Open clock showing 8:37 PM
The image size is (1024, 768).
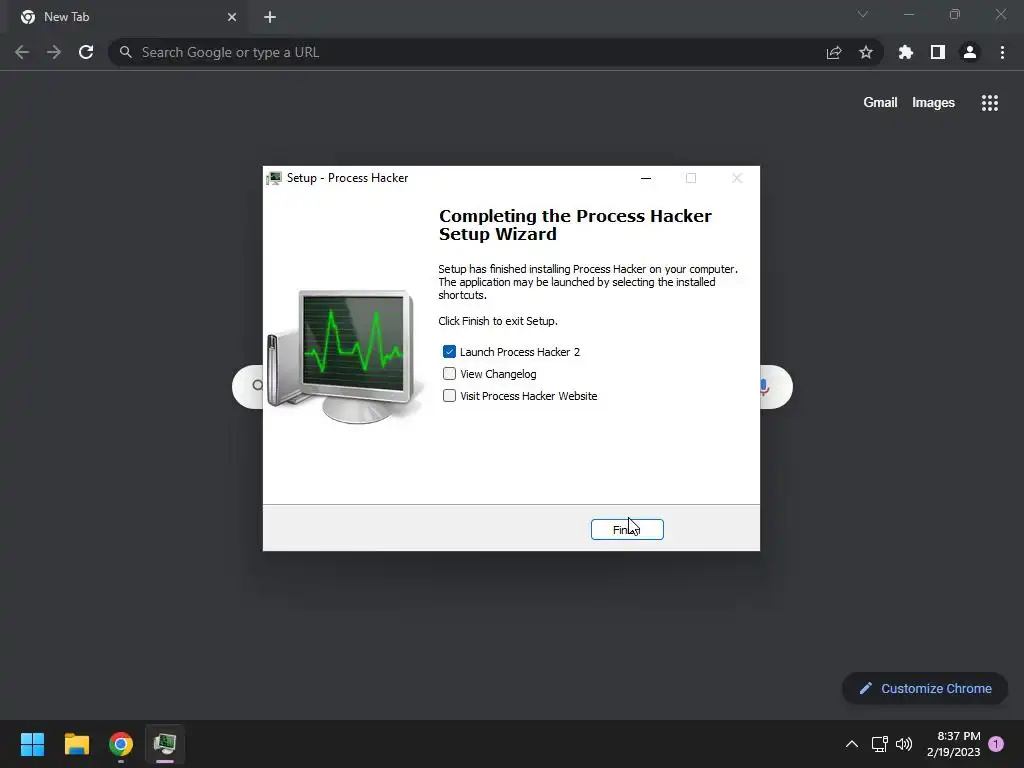(953, 744)
